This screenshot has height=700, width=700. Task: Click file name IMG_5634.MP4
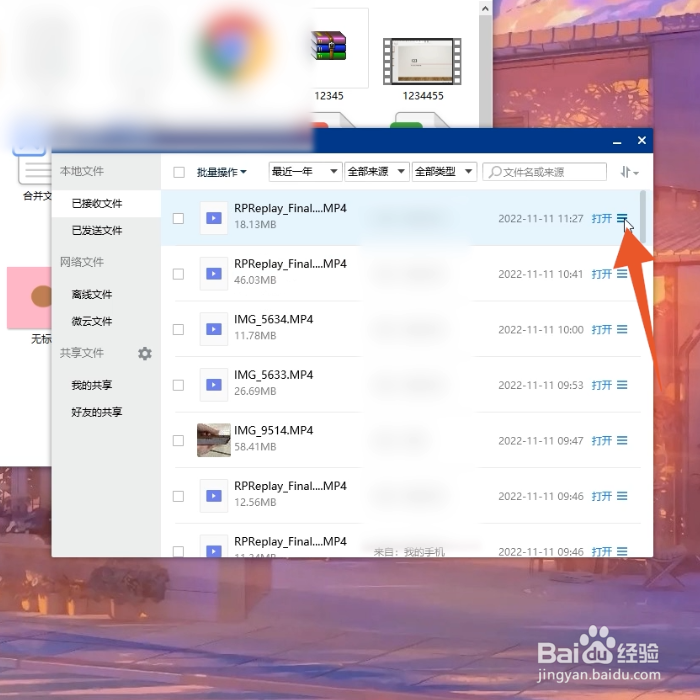[x=273, y=319]
